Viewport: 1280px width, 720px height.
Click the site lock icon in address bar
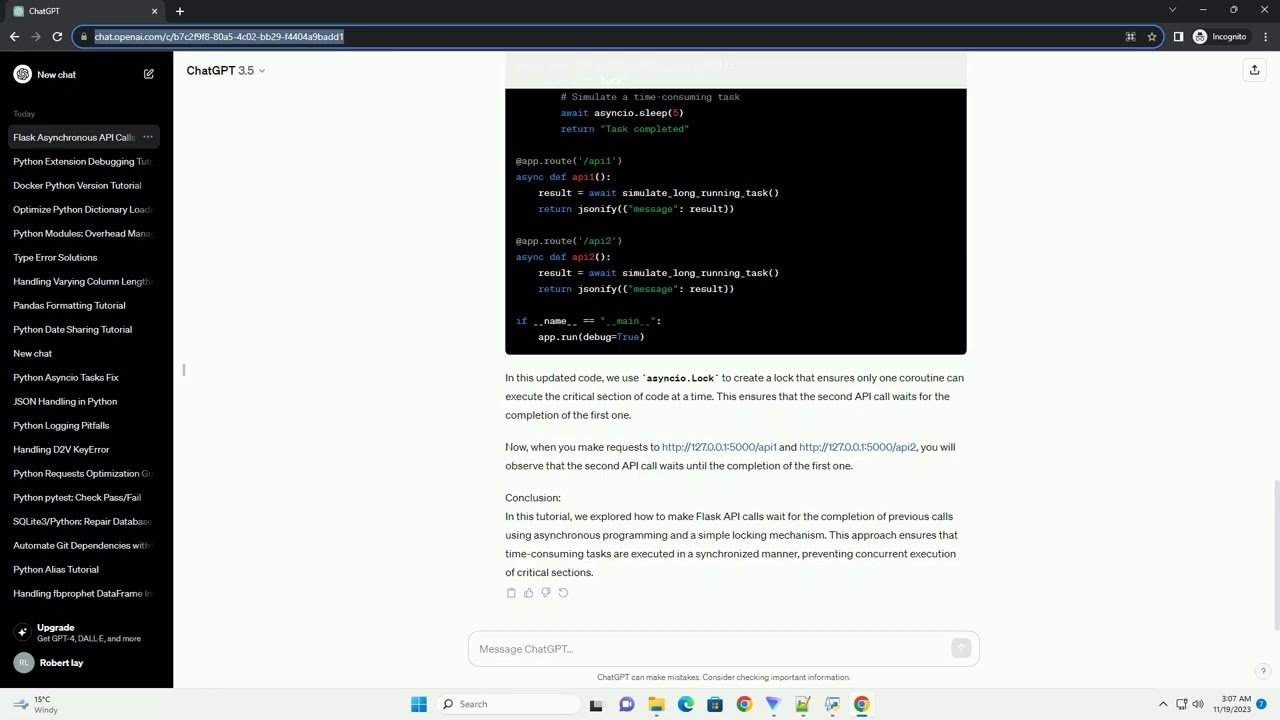coord(84,37)
